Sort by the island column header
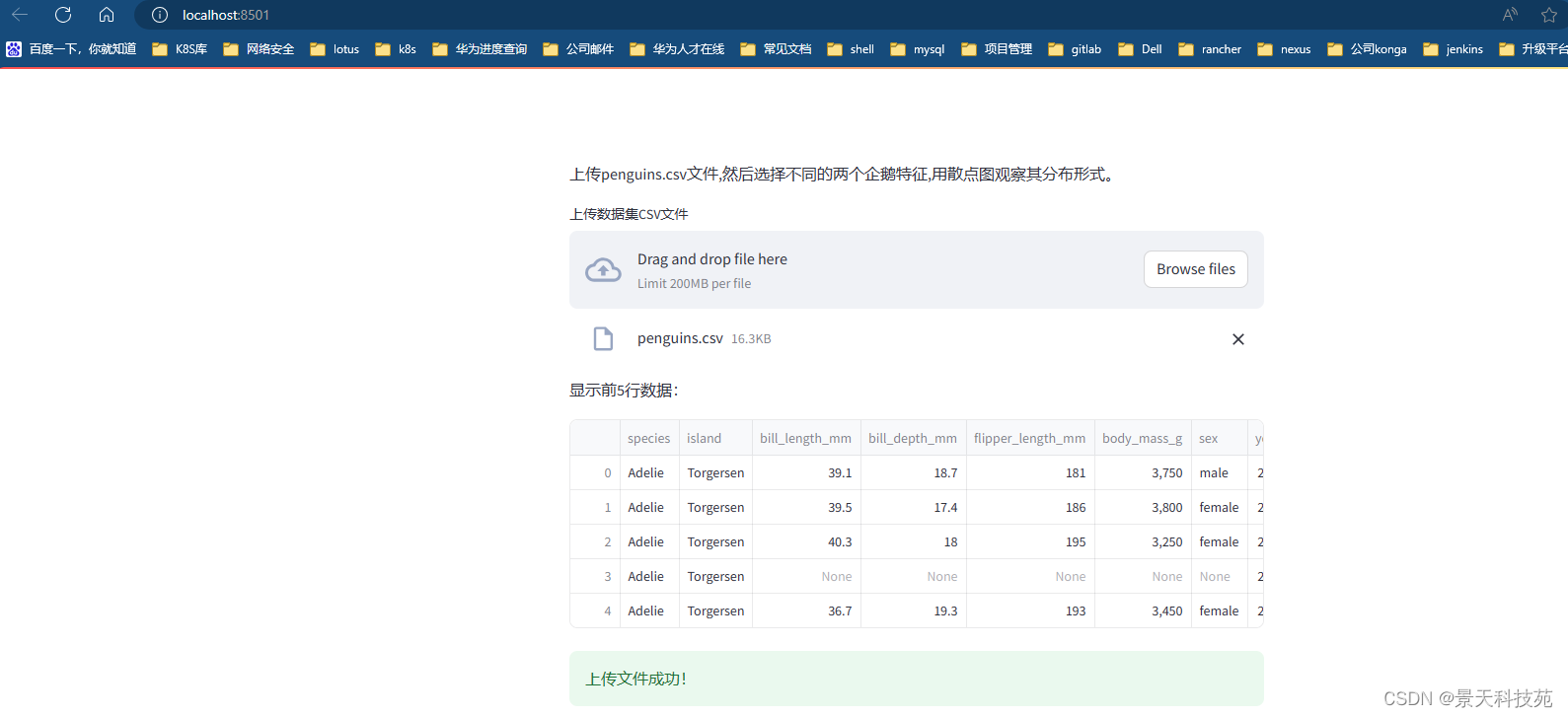Viewport: 1568px width, 717px height. pyautogui.click(x=715, y=438)
